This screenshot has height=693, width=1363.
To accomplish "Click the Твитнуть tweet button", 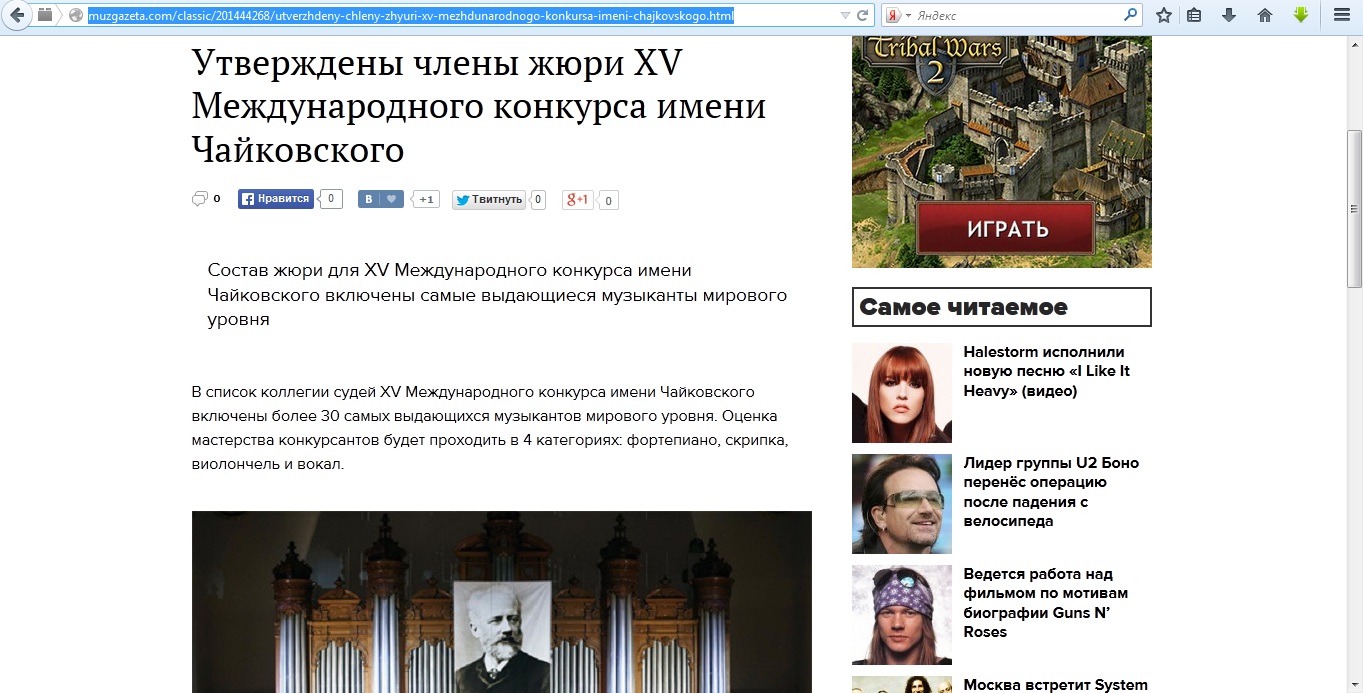I will pos(489,199).
